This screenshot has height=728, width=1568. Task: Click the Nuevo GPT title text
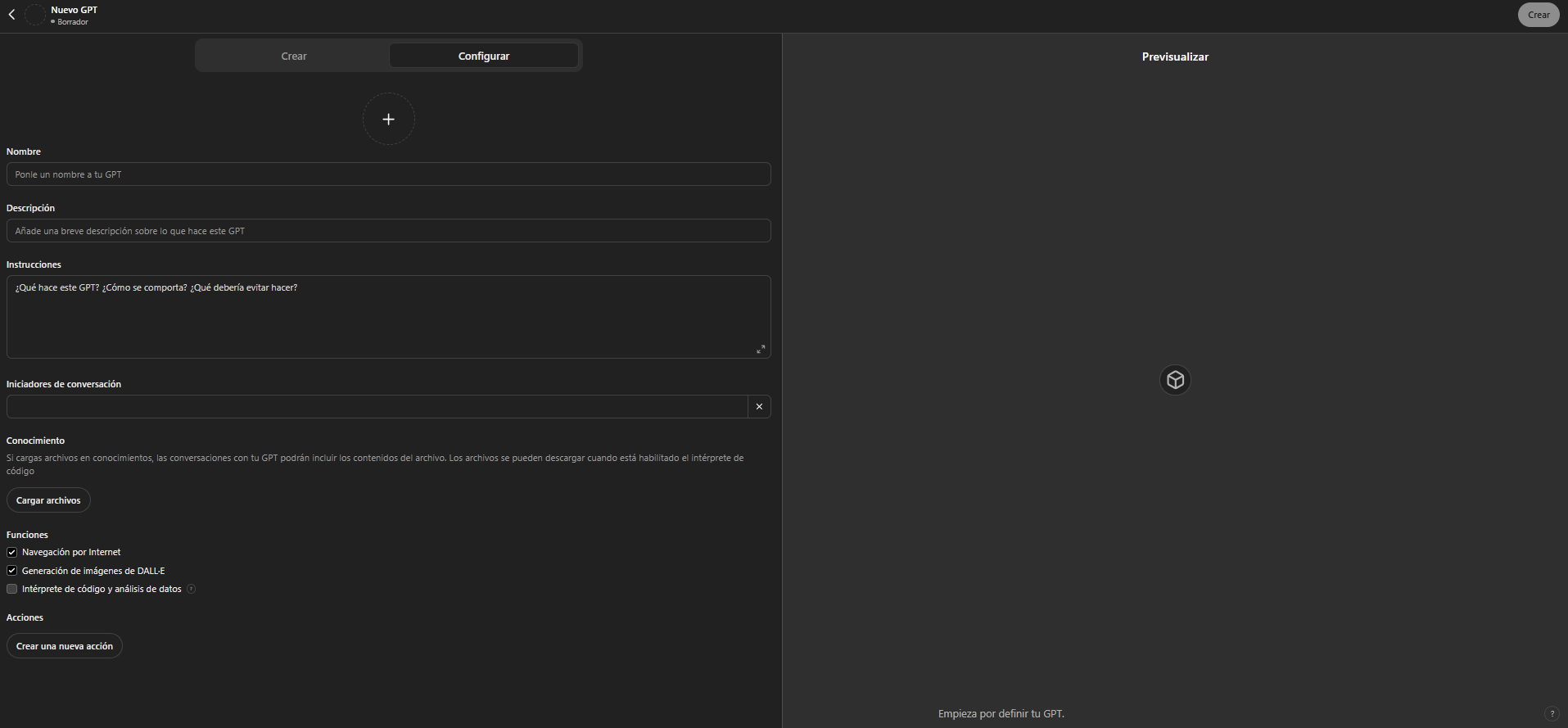pyautogui.click(x=75, y=10)
